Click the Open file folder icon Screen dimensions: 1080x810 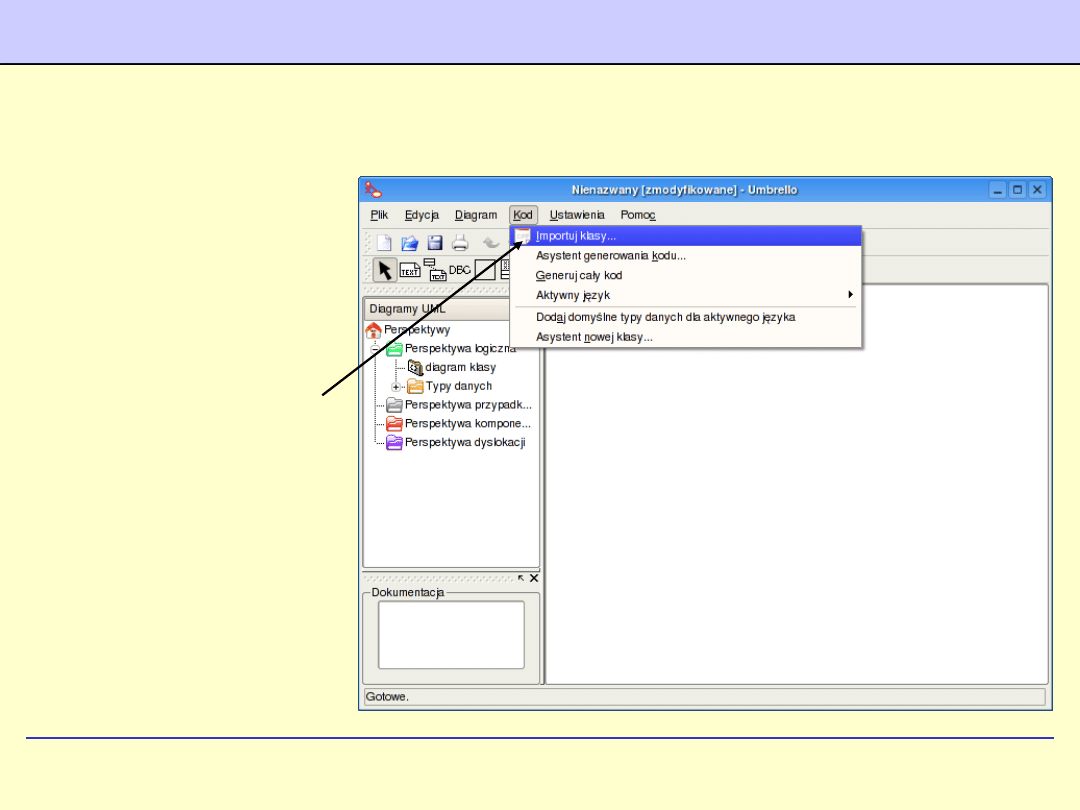point(410,242)
